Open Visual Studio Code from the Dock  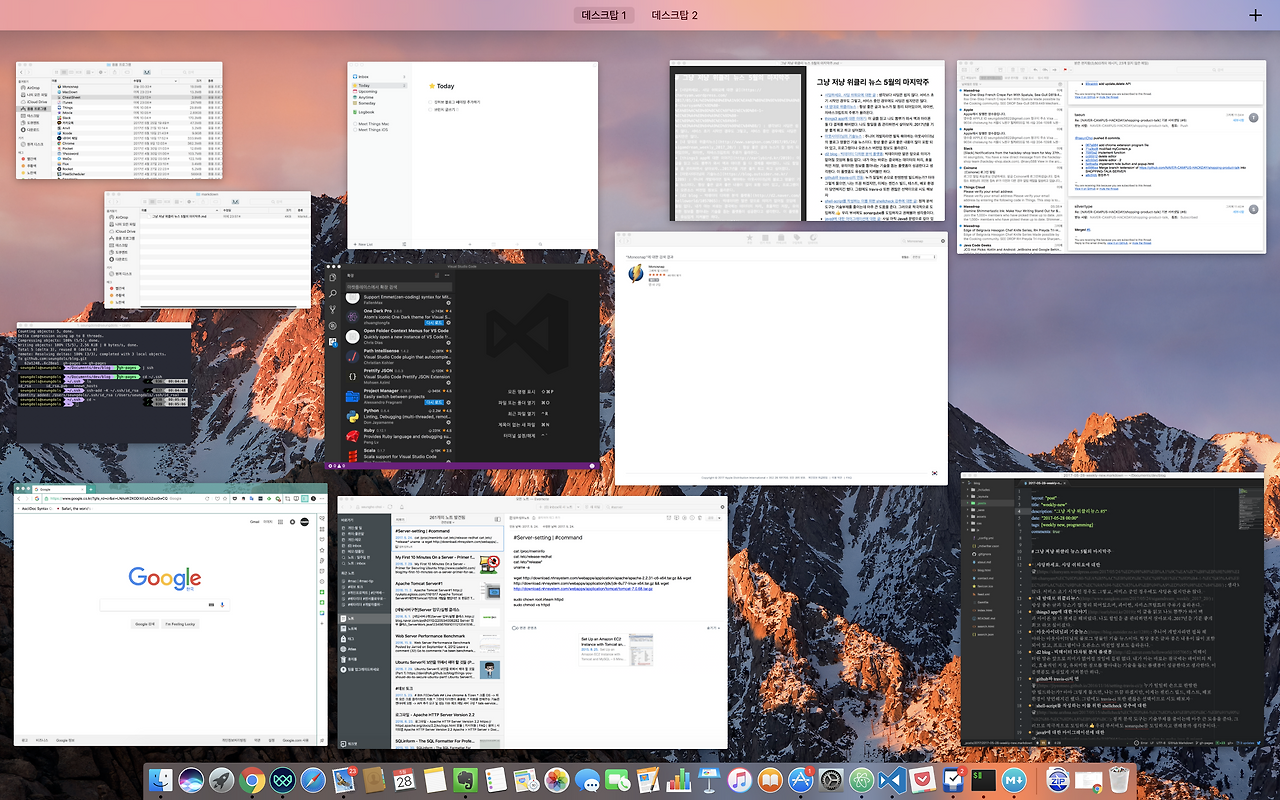pos(892,780)
